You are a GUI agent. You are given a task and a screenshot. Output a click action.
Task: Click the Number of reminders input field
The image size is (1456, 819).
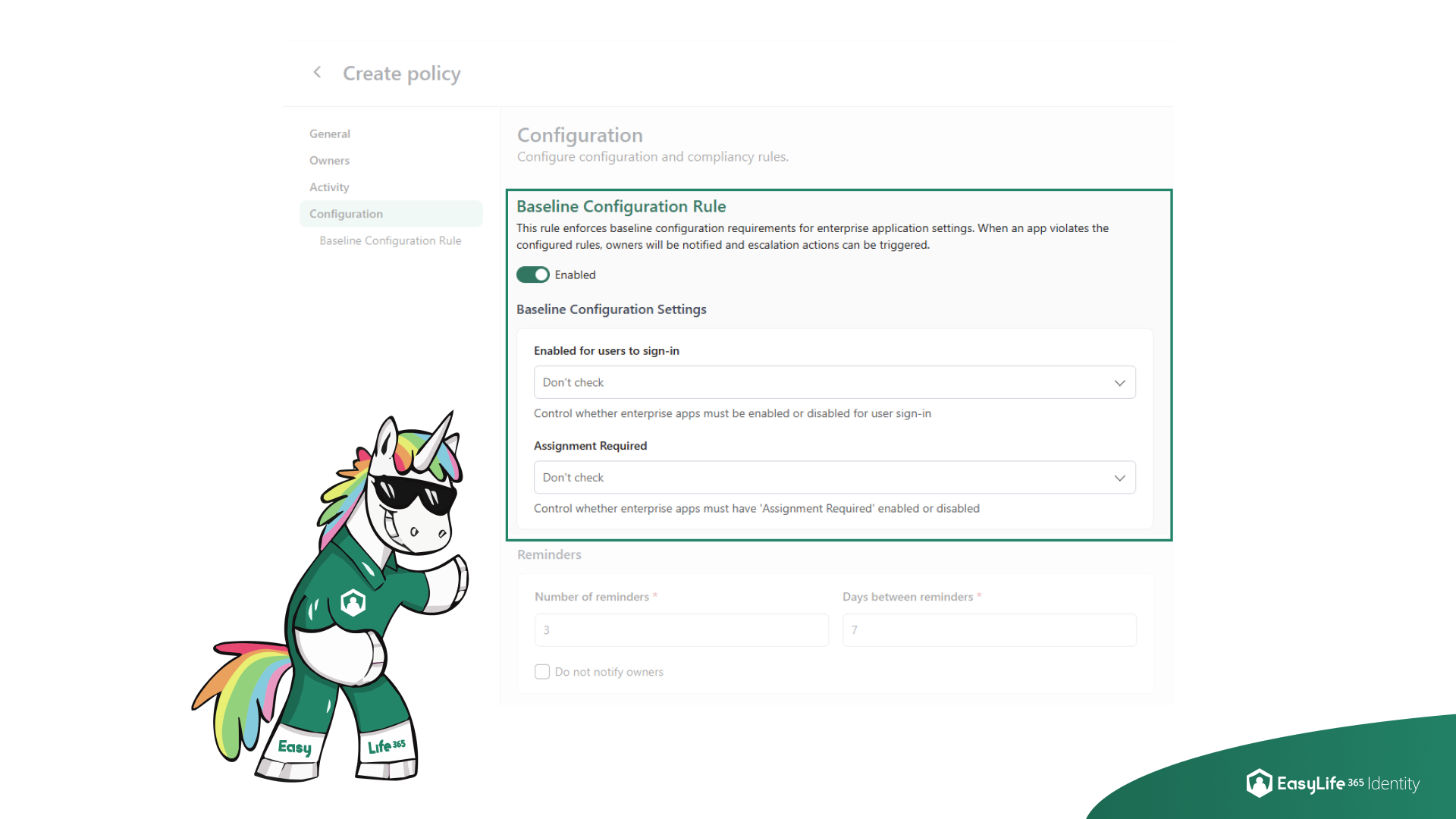[x=681, y=629]
